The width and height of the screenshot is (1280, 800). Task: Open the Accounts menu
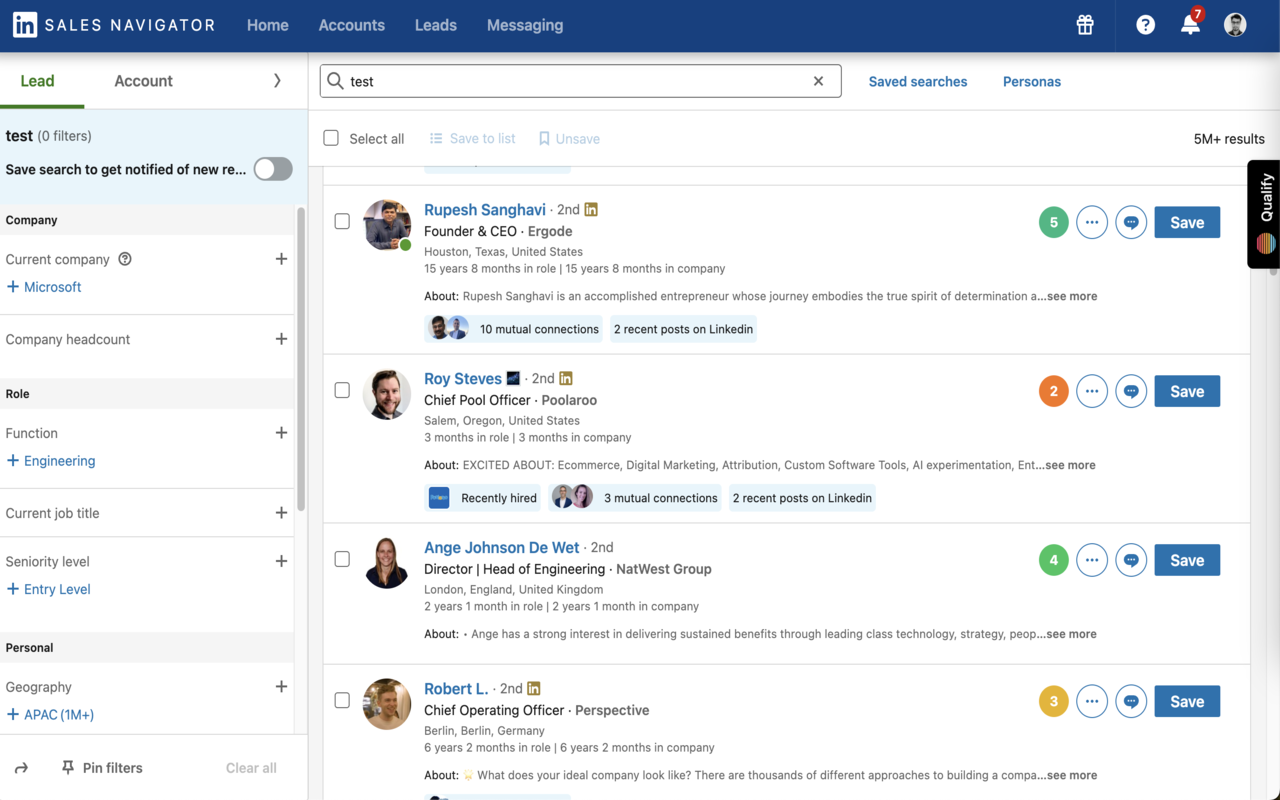(351, 25)
